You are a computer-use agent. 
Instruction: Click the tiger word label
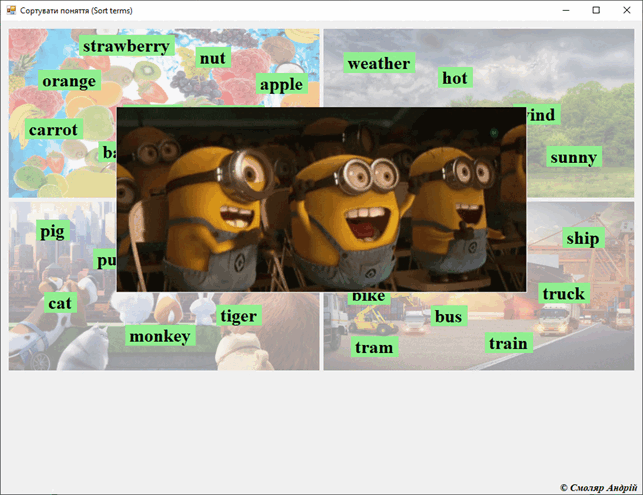[x=239, y=315]
